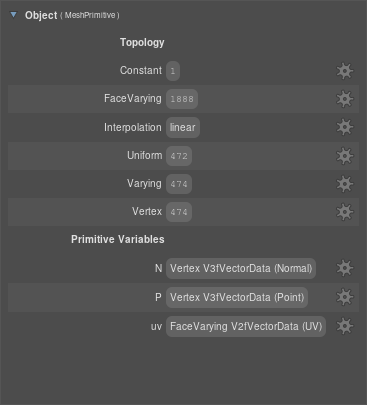
Task: Select the Varying value 474
Action: pos(179,184)
